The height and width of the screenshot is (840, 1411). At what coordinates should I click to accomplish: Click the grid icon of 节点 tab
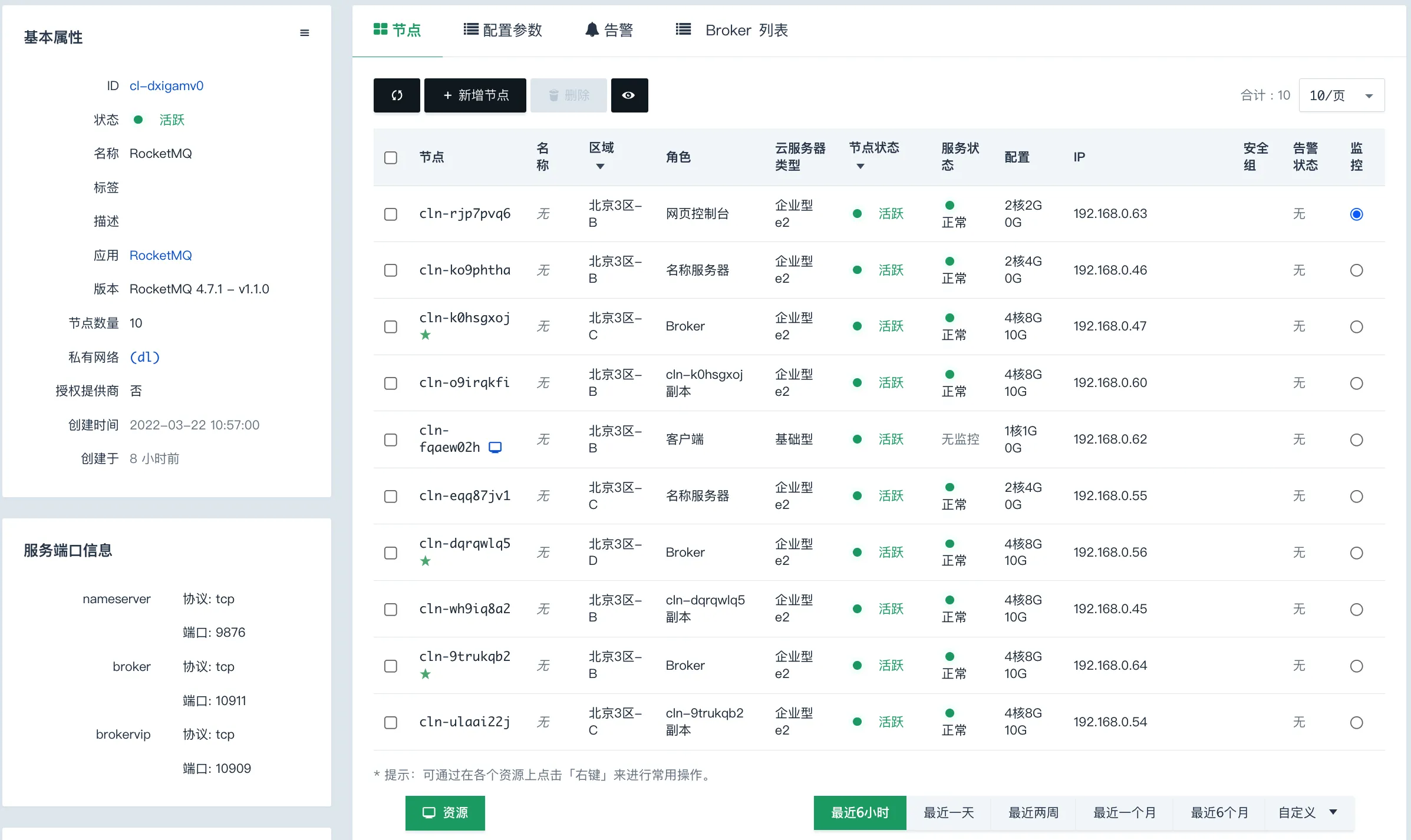[381, 29]
